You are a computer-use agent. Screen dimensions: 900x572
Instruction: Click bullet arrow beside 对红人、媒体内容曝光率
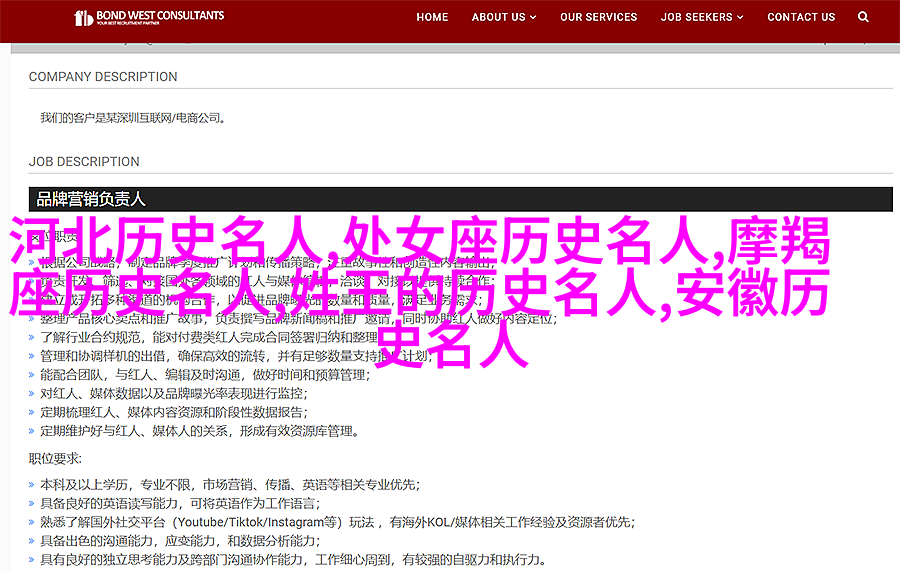33,394
